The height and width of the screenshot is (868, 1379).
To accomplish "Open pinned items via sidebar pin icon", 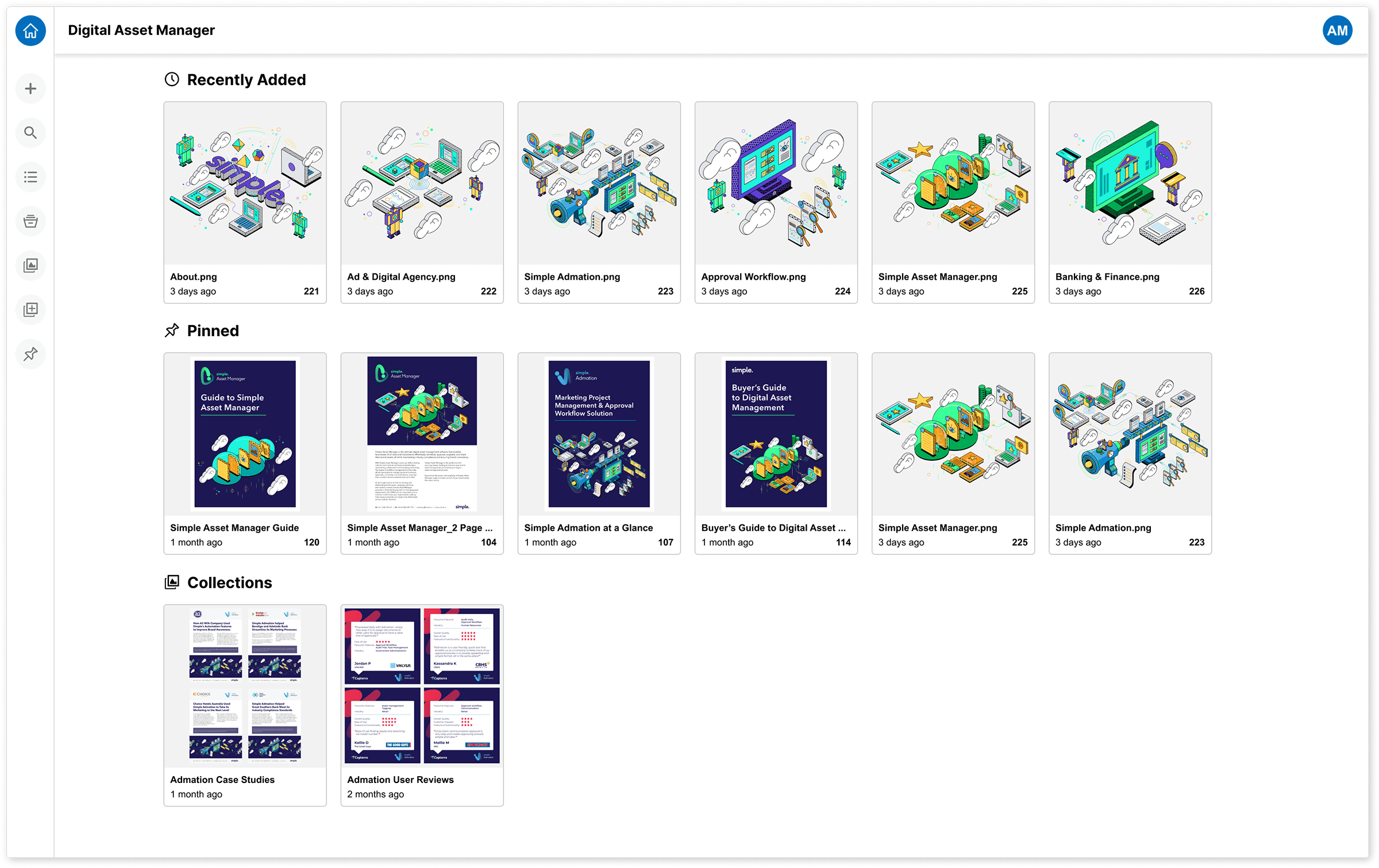I will pyautogui.click(x=30, y=354).
